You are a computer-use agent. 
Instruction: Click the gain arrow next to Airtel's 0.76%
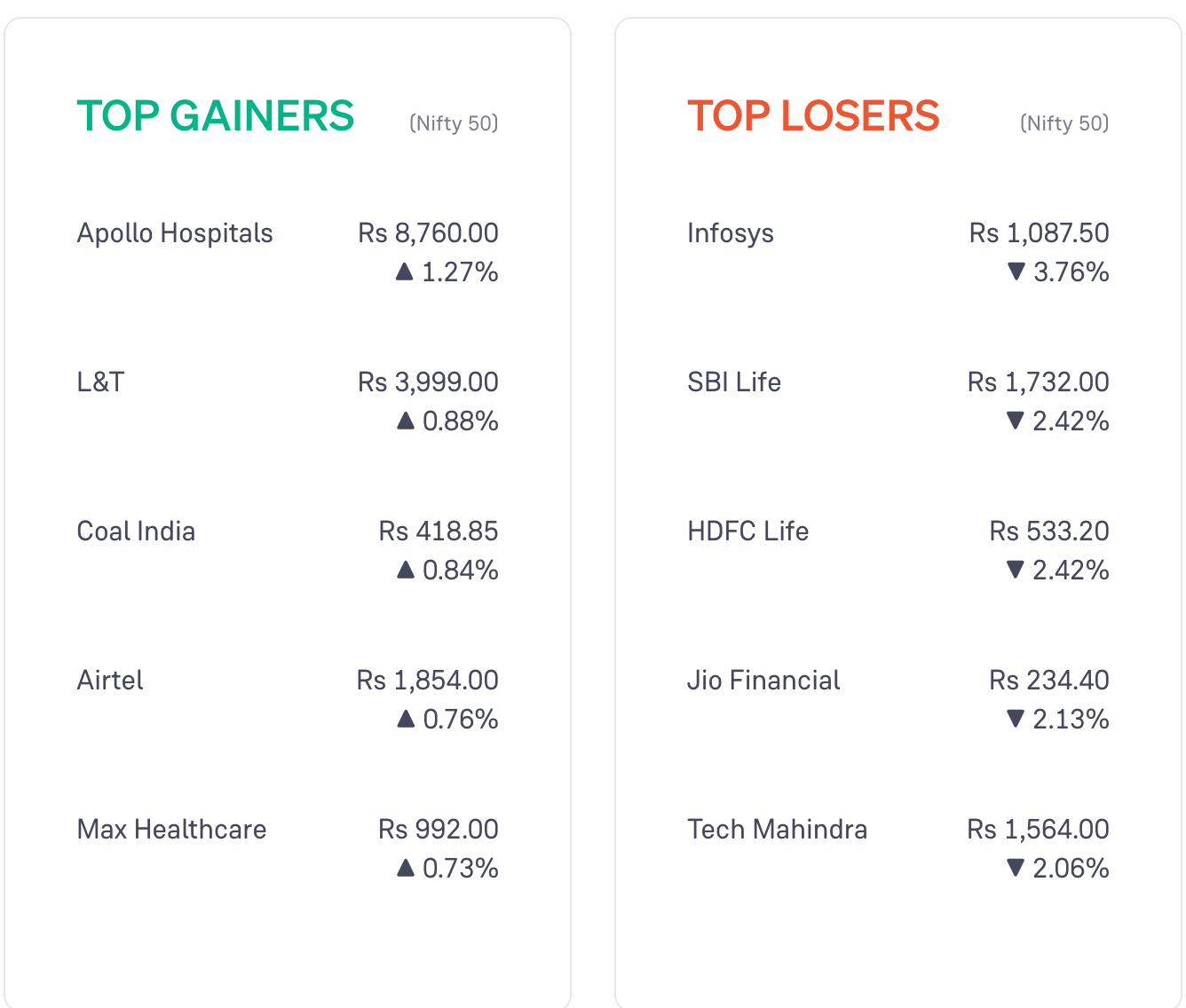click(406, 719)
